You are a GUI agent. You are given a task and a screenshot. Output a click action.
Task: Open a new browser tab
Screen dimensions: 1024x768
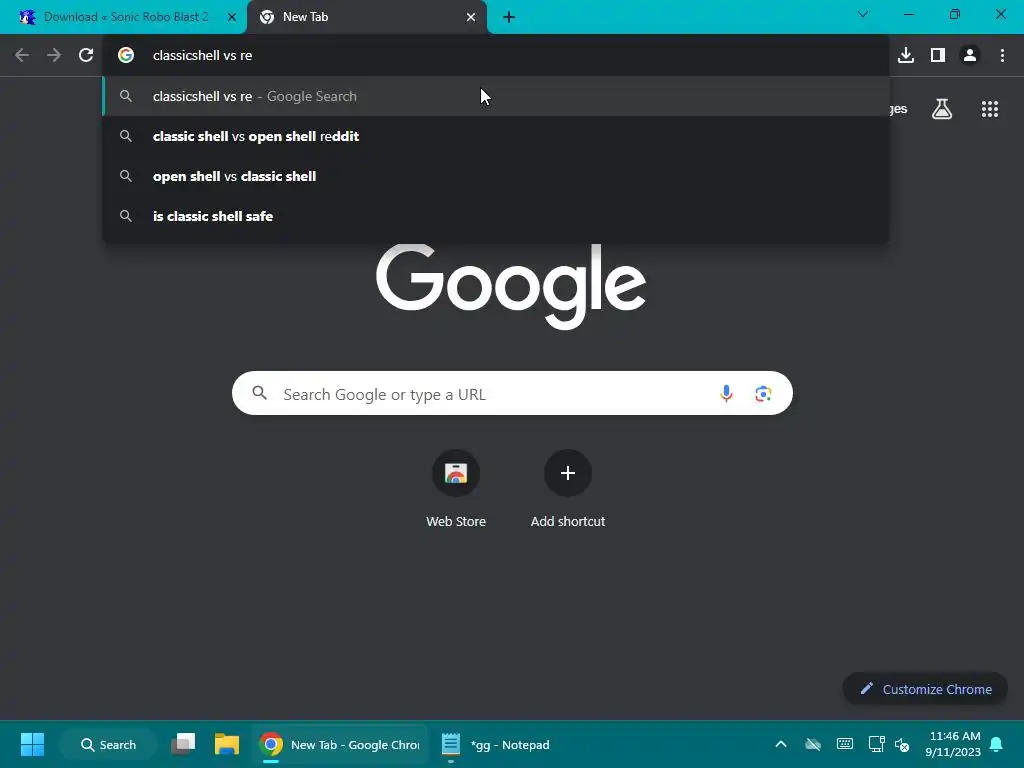509,17
